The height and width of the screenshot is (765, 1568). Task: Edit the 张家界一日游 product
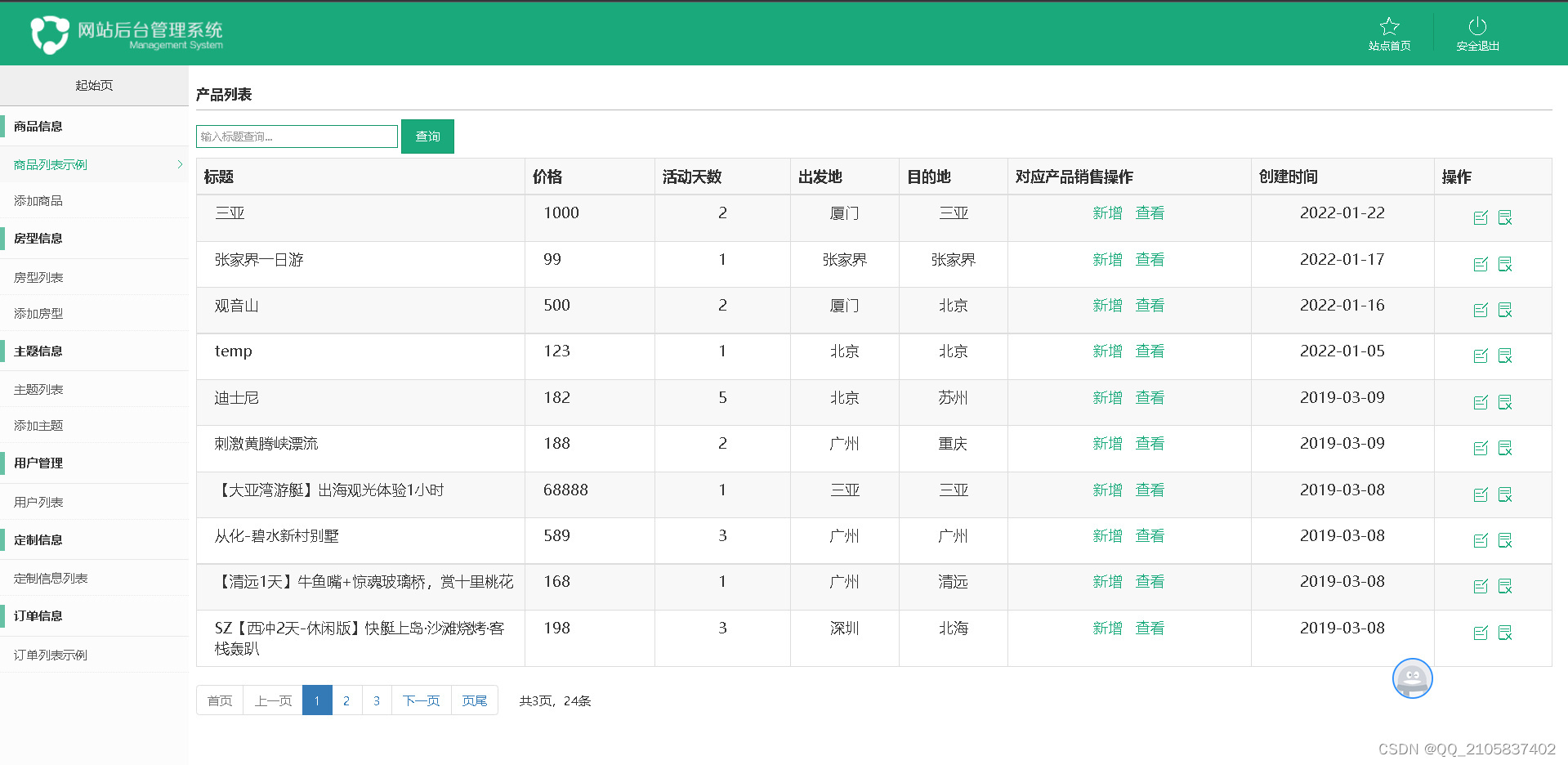coord(1481,264)
